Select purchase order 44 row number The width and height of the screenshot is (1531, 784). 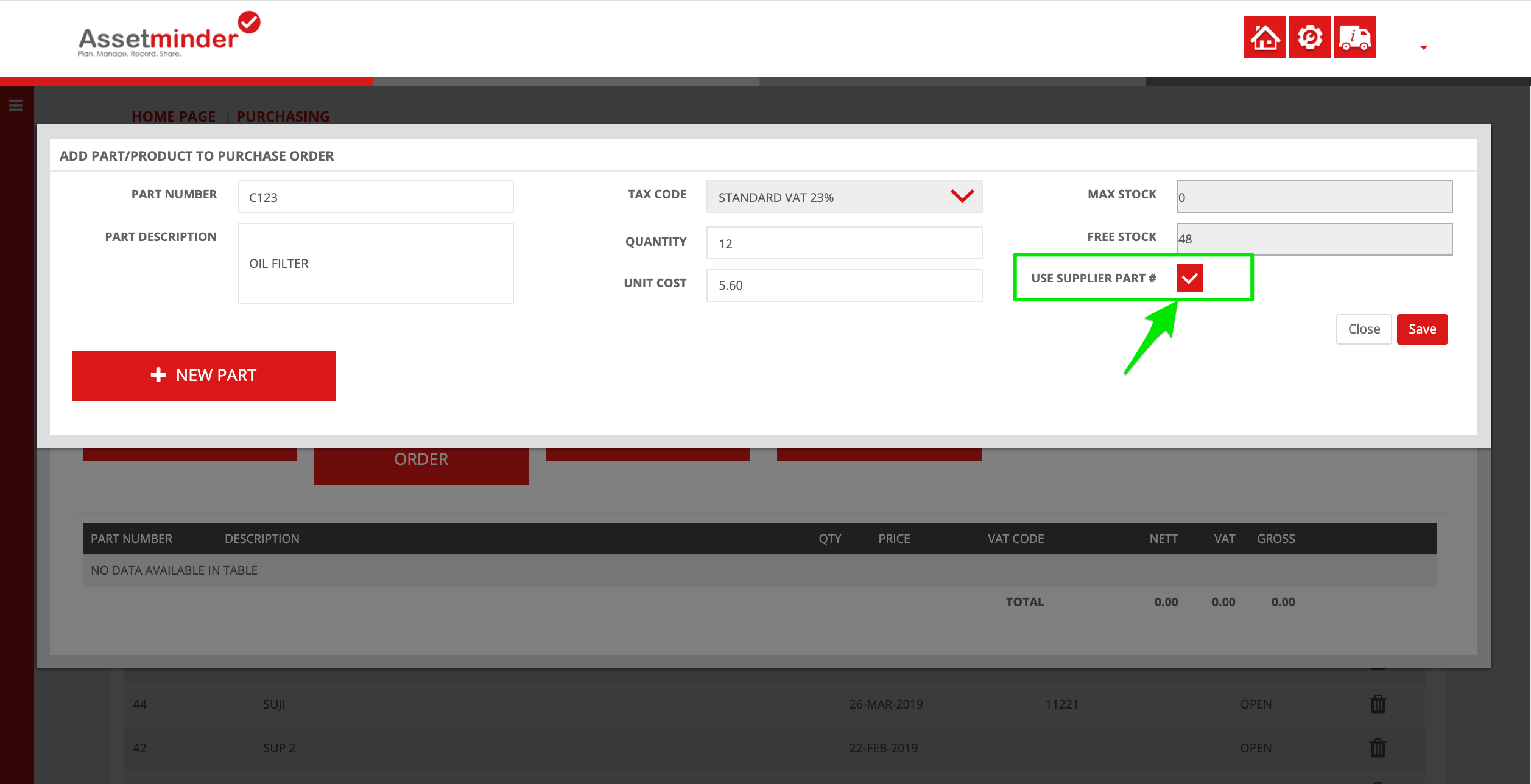139,704
